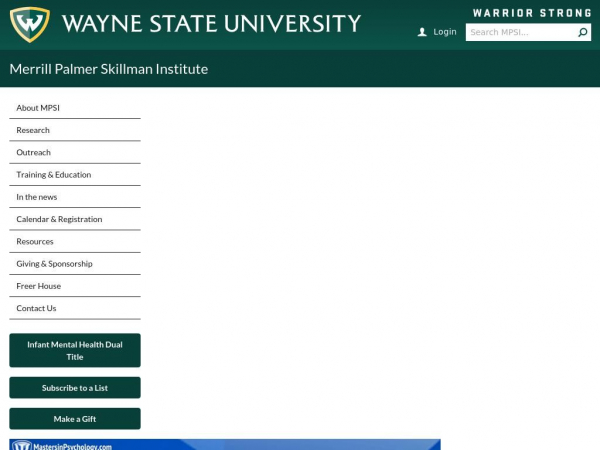Open the In the news section
The width and height of the screenshot is (600, 450).
click(75, 197)
